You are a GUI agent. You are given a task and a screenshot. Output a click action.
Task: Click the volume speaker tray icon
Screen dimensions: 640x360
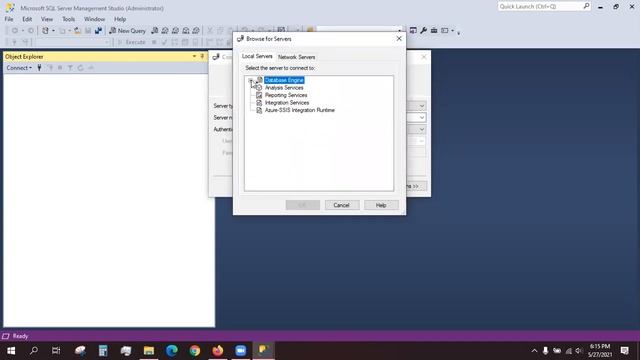(579, 351)
